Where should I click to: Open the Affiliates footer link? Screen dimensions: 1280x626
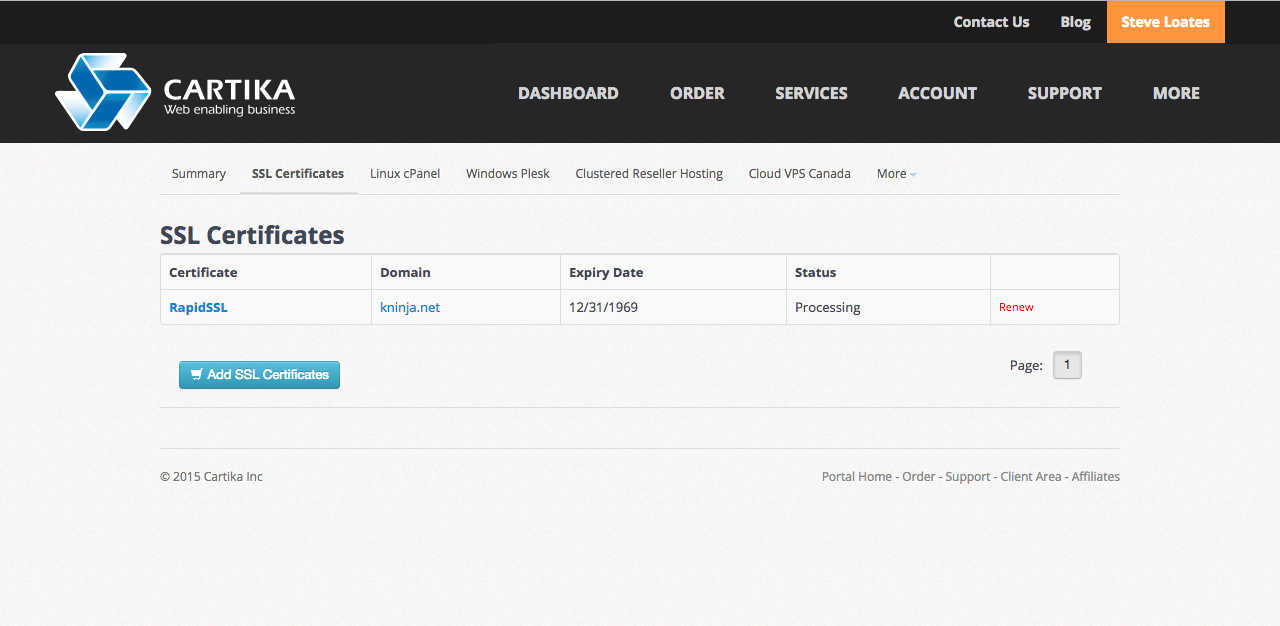1096,476
